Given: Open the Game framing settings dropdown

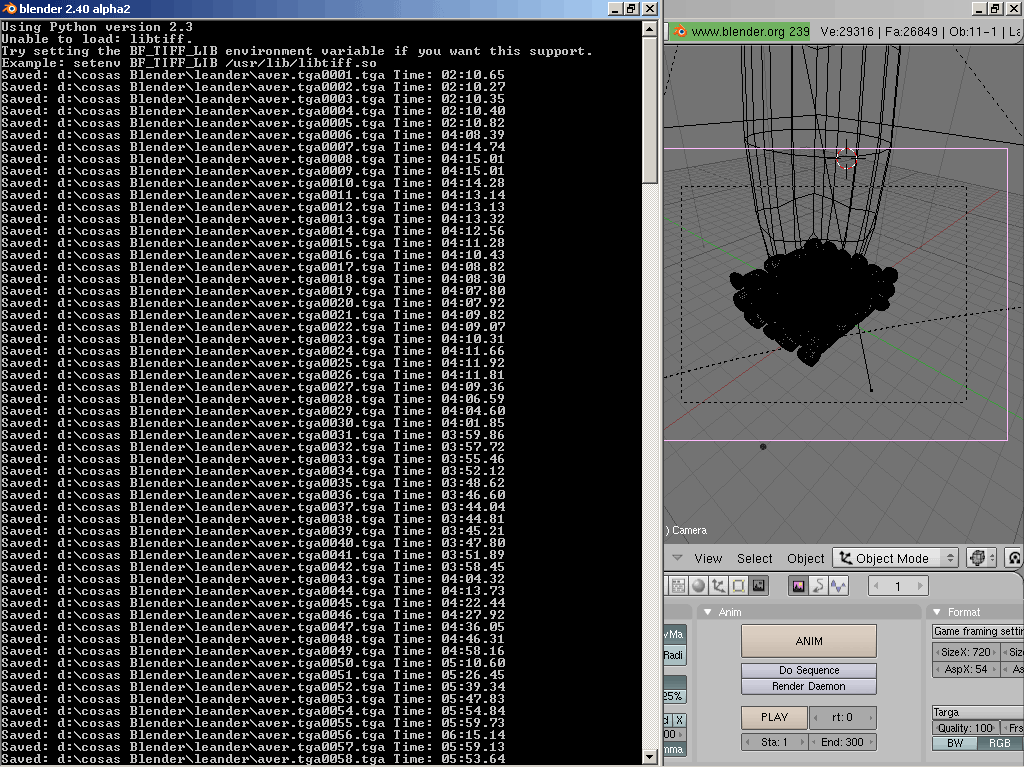Looking at the screenshot, I should tap(978, 632).
